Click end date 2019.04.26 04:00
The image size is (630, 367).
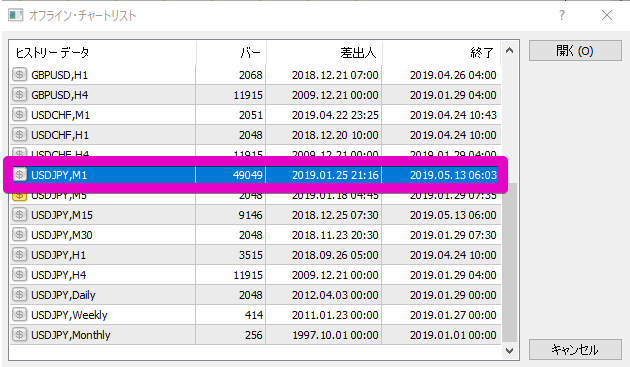(x=453, y=75)
